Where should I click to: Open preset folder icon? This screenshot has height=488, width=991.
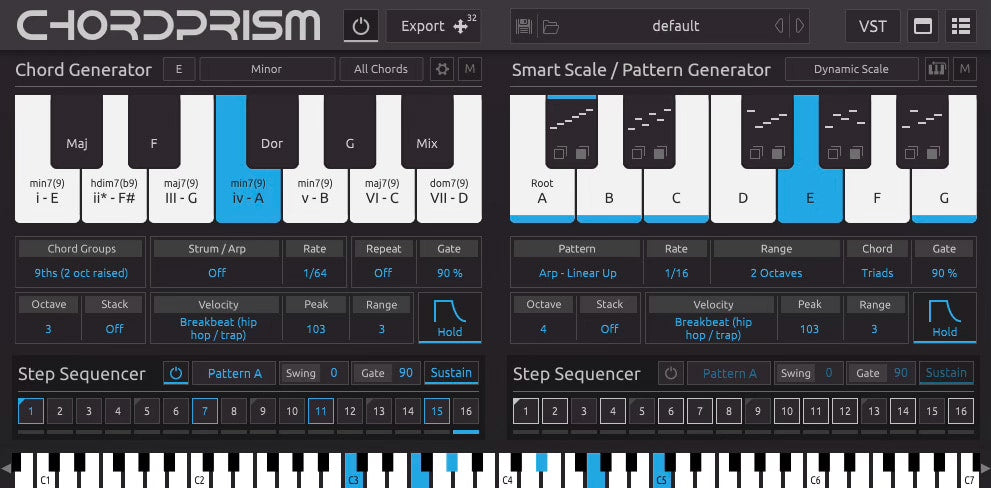point(551,27)
